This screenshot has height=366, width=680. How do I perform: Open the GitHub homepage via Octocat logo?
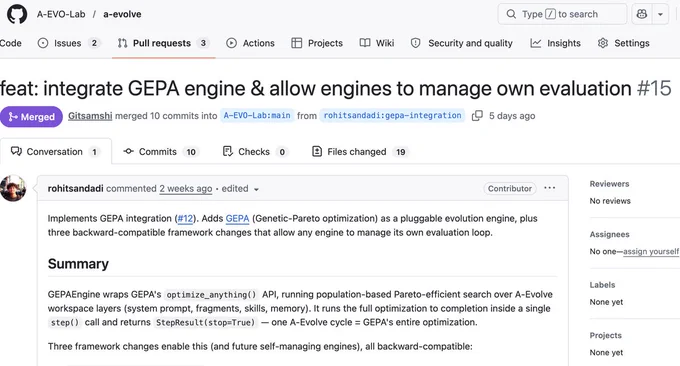pyautogui.click(x=17, y=14)
